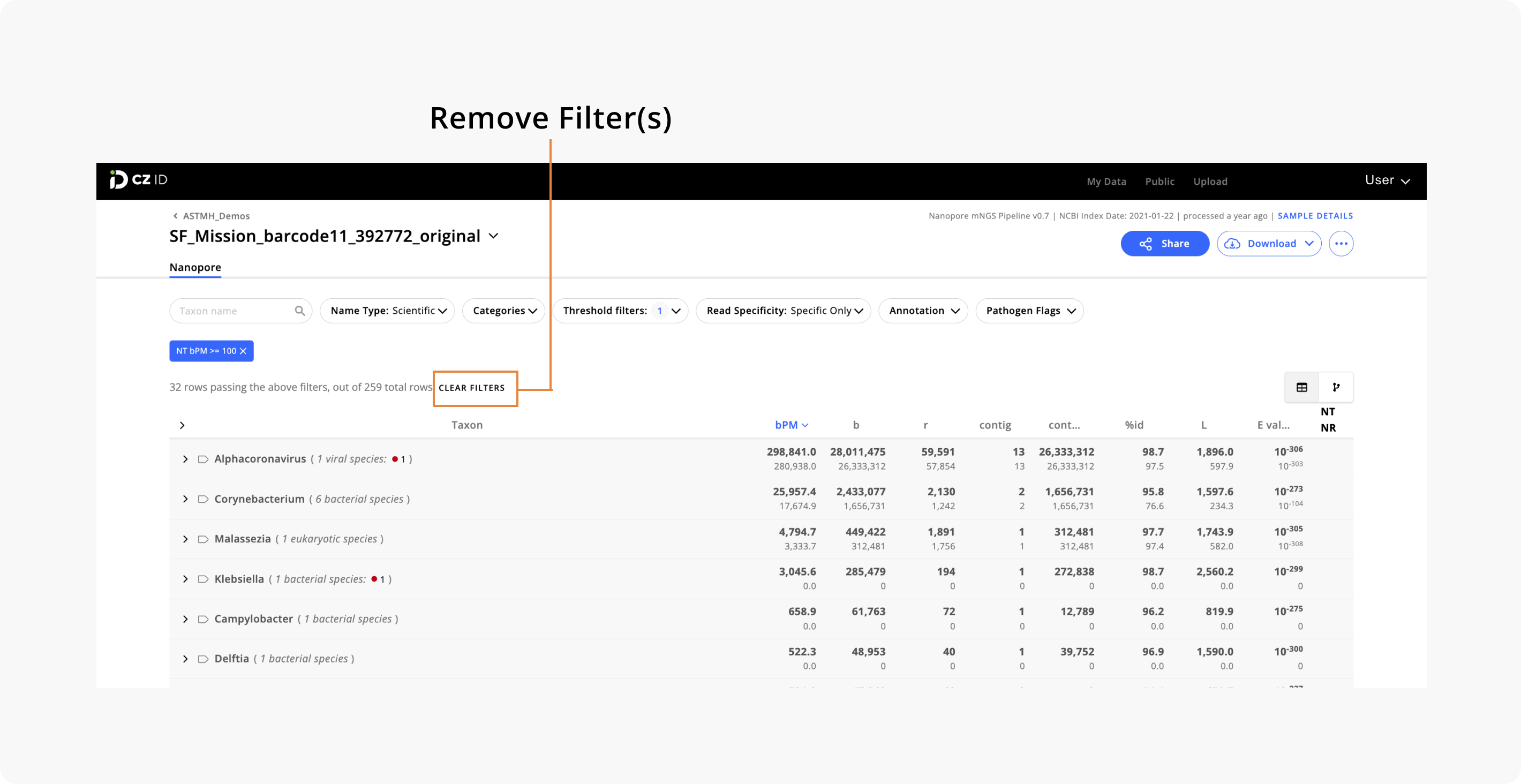Viewport: 1521px width, 784px height.
Task: Open the Threshold filters dropdown
Action: (621, 311)
